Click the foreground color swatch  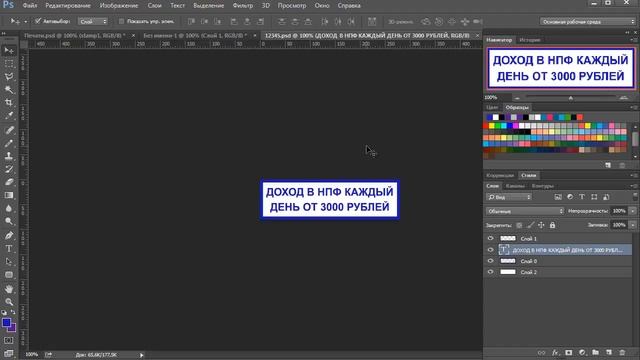[6, 323]
